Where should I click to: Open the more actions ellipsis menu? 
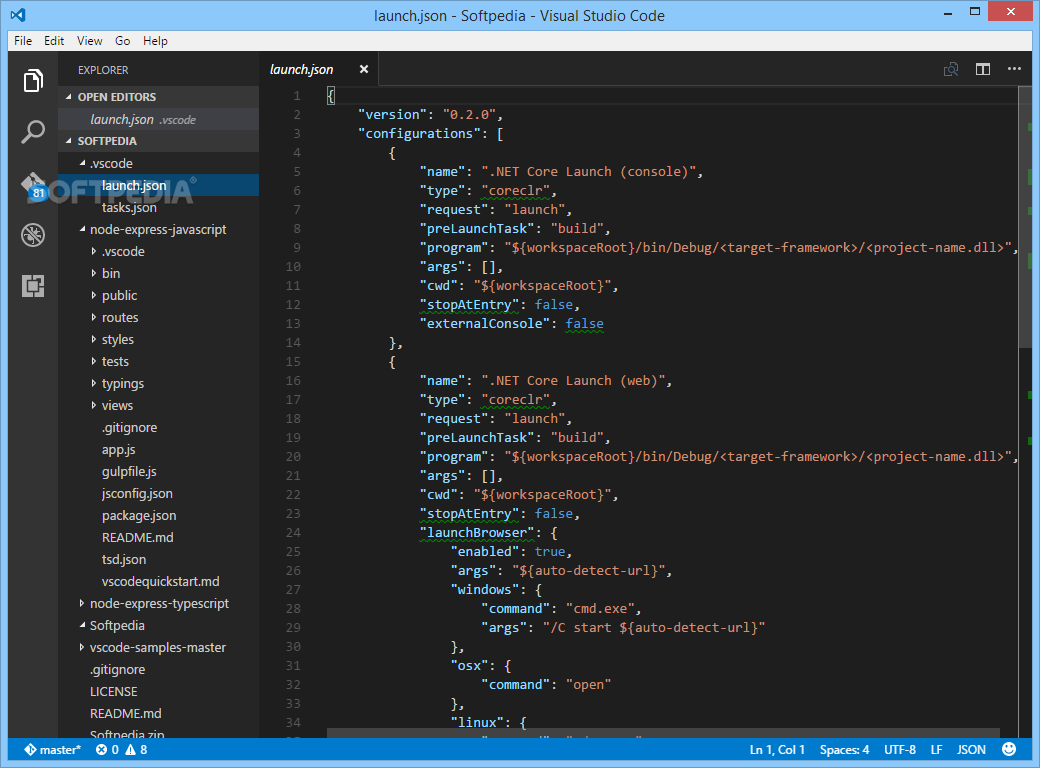pos(1014,69)
